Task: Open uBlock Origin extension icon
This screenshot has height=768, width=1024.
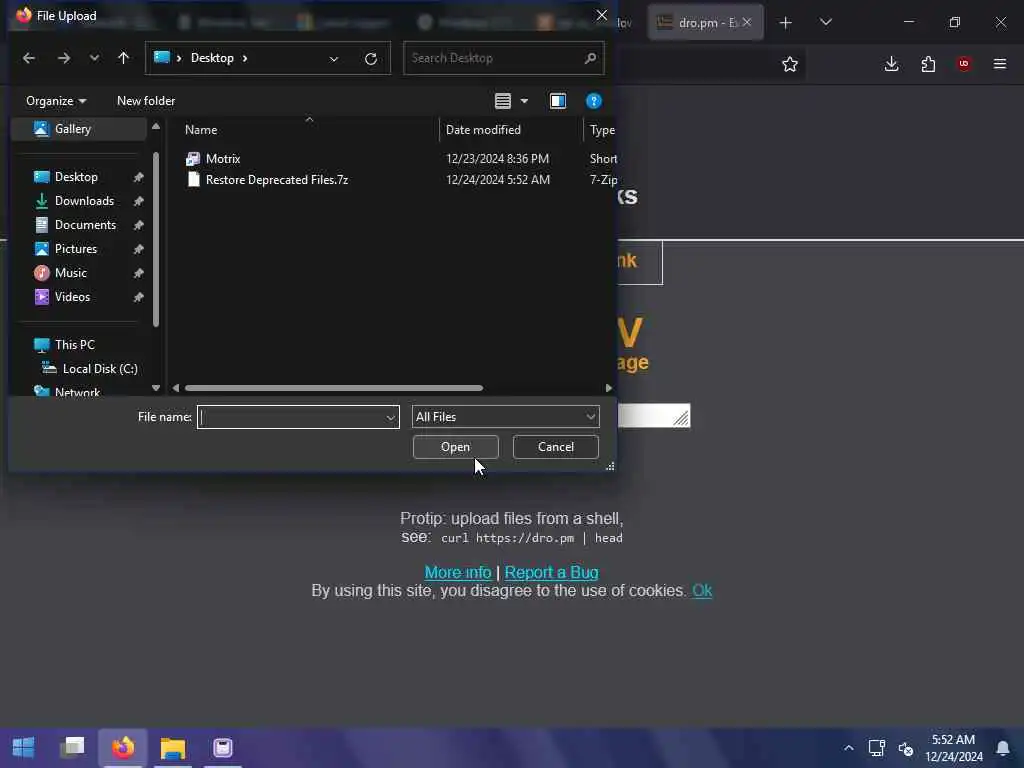Action: pos(964,64)
